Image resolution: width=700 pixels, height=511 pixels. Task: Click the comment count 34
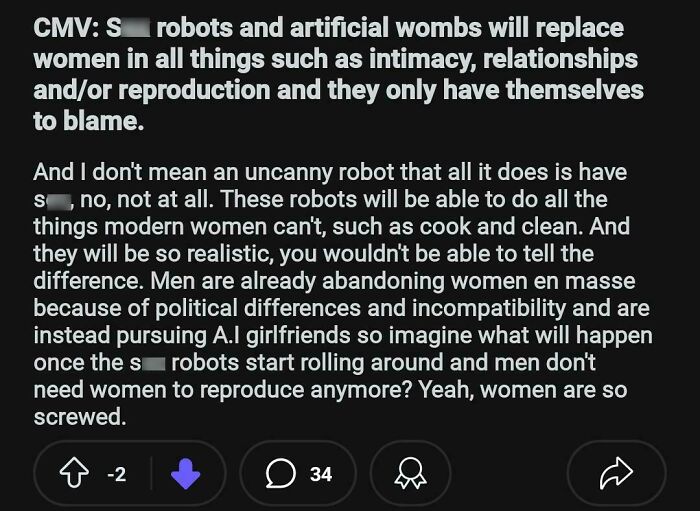click(x=321, y=474)
